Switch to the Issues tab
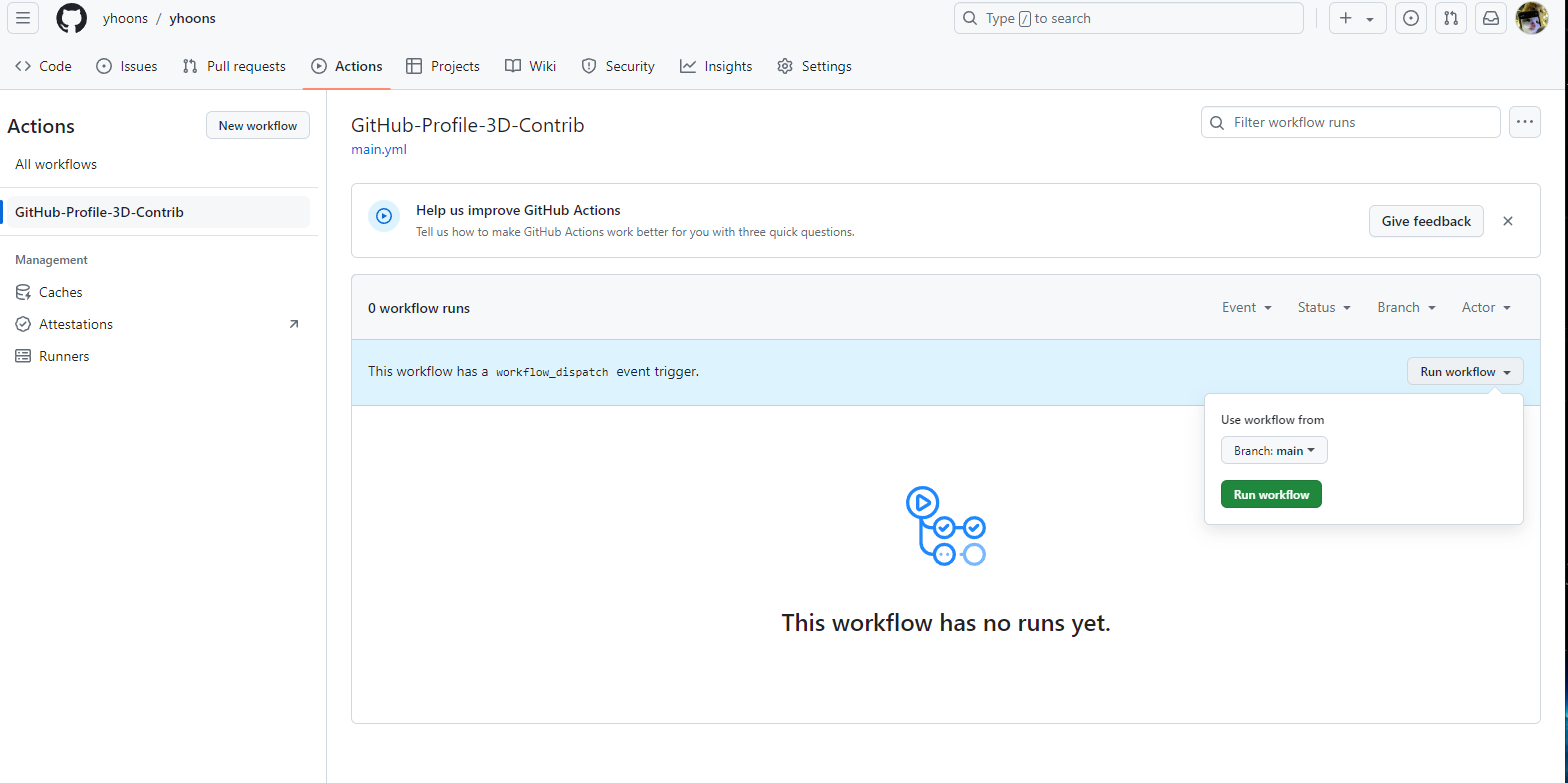Image resolution: width=1568 pixels, height=783 pixels. click(x=127, y=66)
